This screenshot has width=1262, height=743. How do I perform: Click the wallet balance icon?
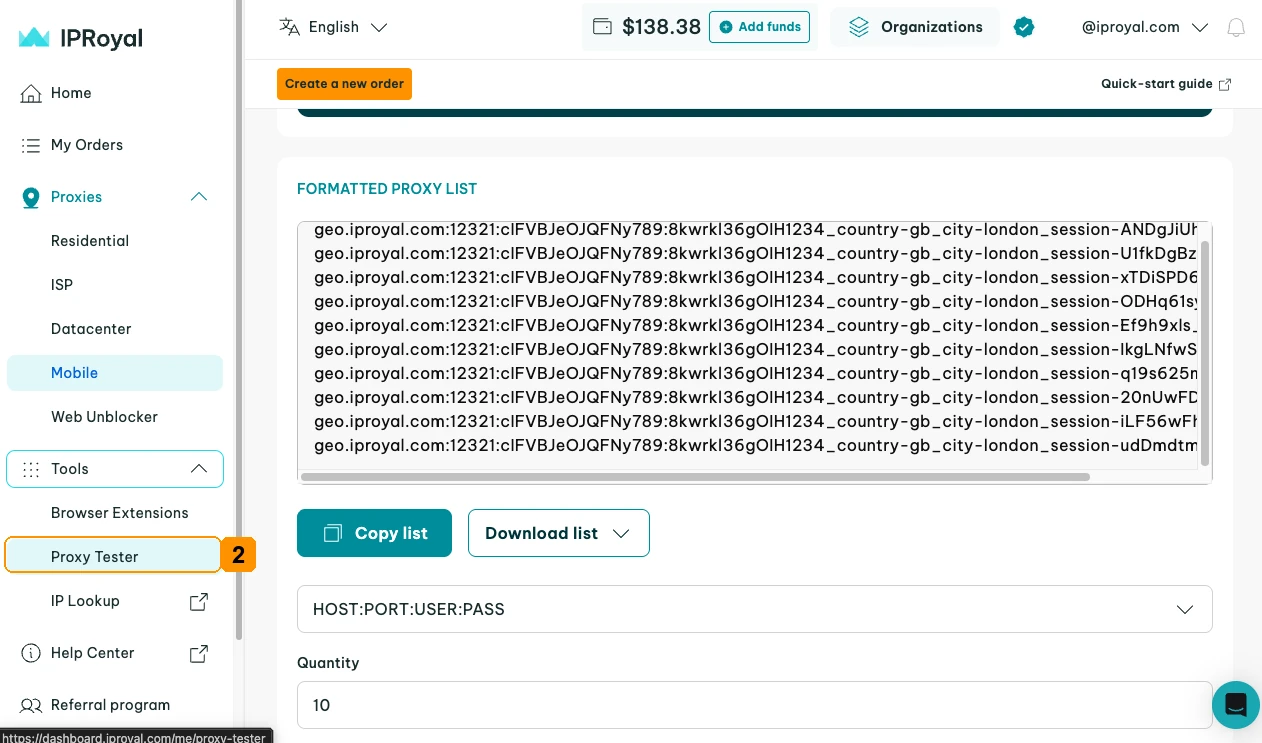click(x=602, y=27)
